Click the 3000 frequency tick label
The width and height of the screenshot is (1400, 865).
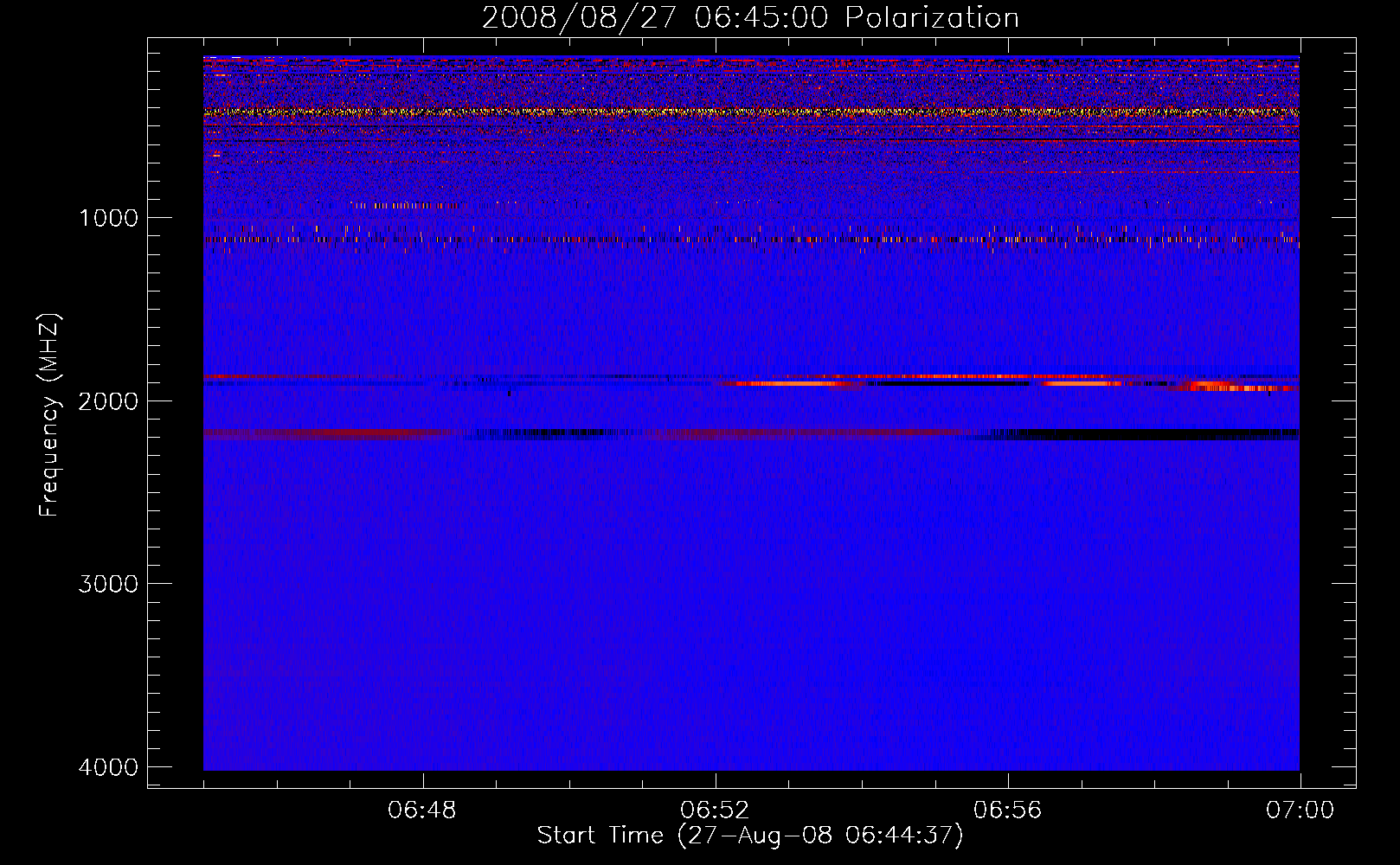point(108,584)
